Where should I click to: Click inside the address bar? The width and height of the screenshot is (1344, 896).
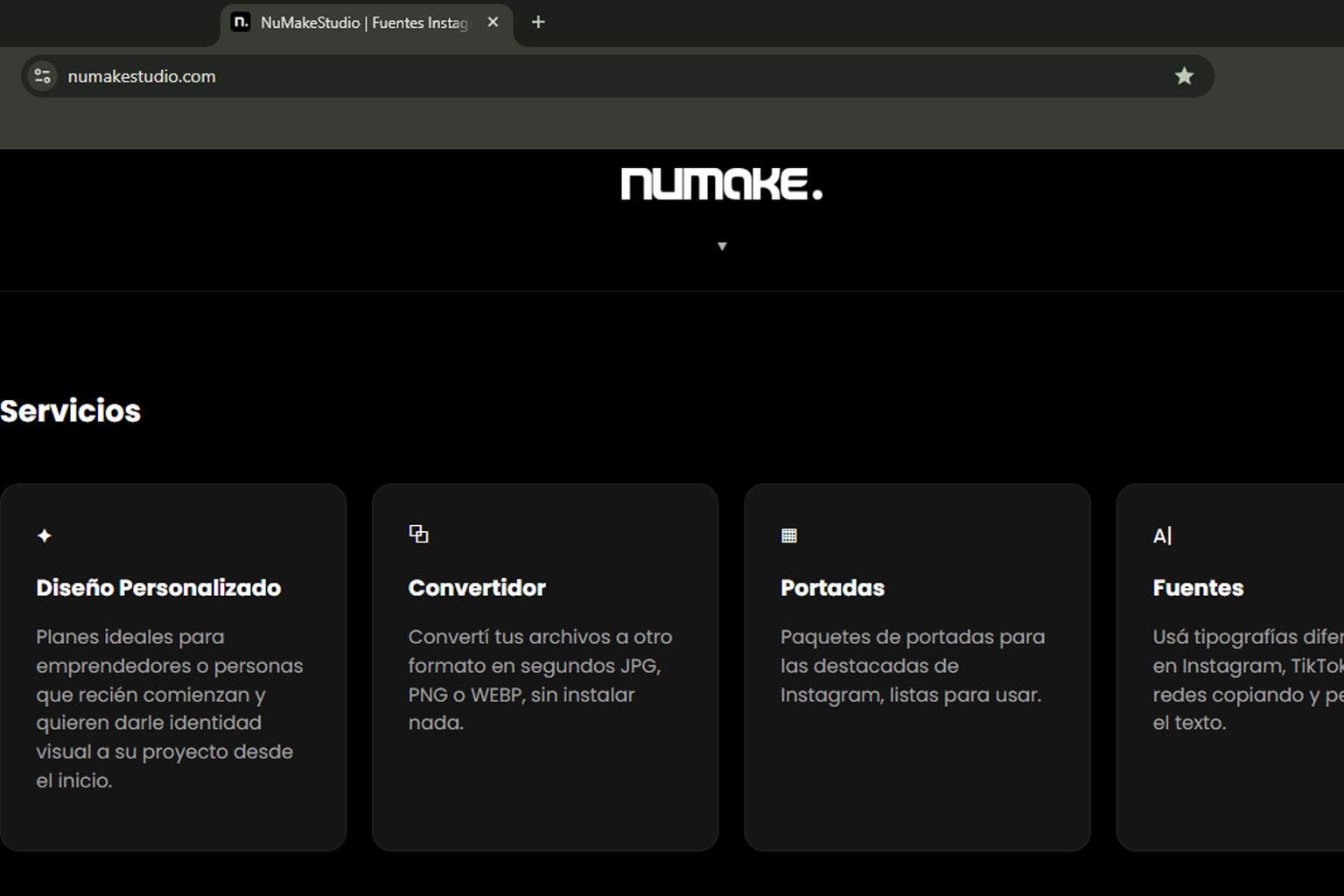click(x=612, y=76)
